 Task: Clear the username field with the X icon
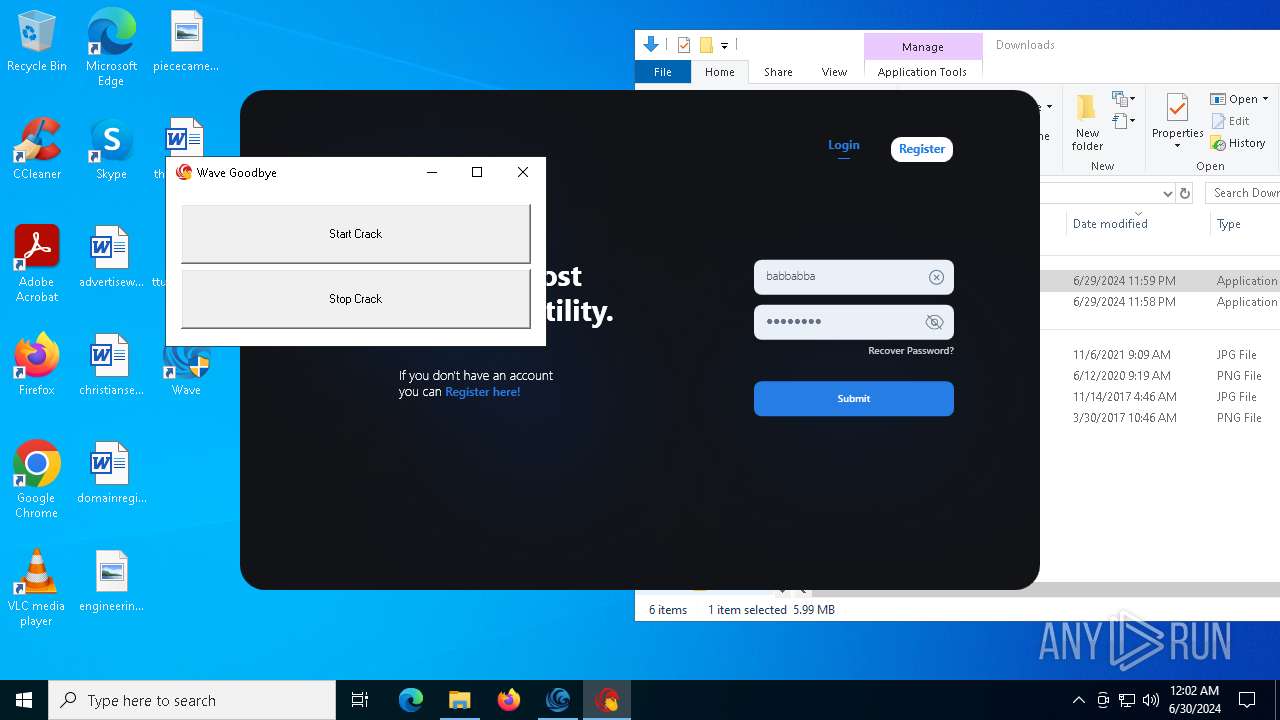(x=936, y=277)
